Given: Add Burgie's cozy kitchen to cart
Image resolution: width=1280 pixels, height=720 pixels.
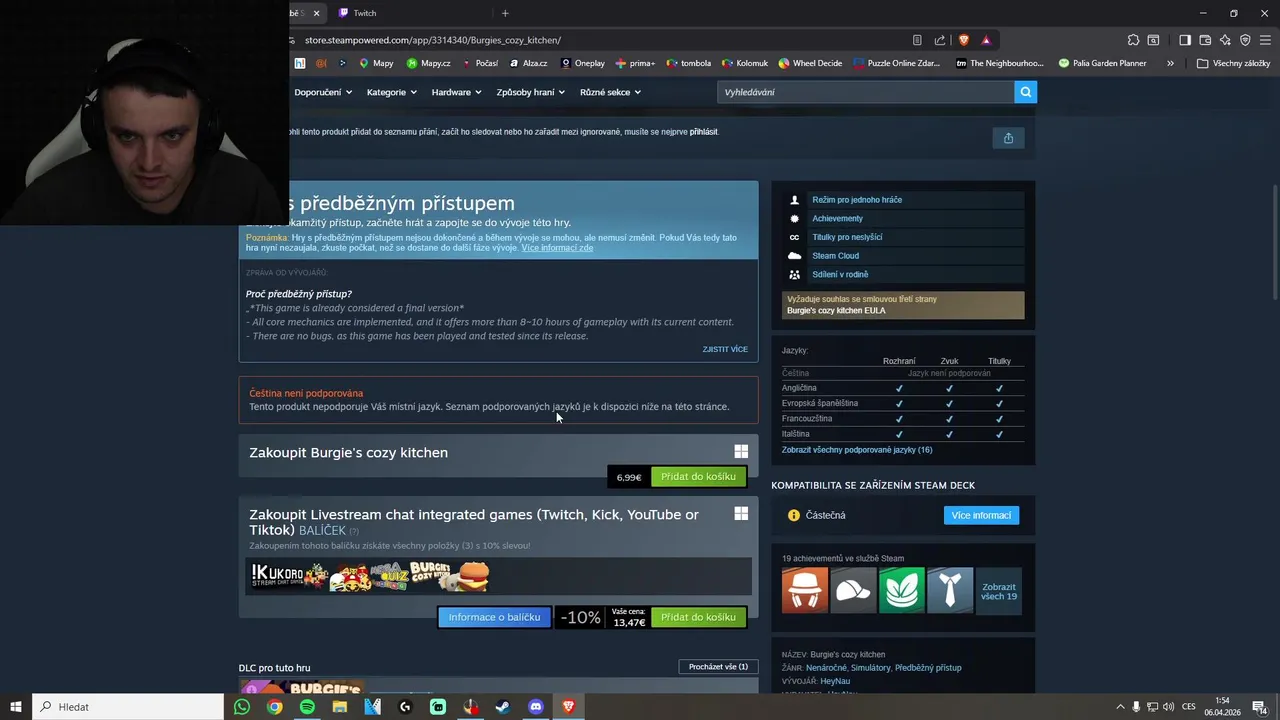Looking at the screenshot, I should pyautogui.click(x=698, y=477).
